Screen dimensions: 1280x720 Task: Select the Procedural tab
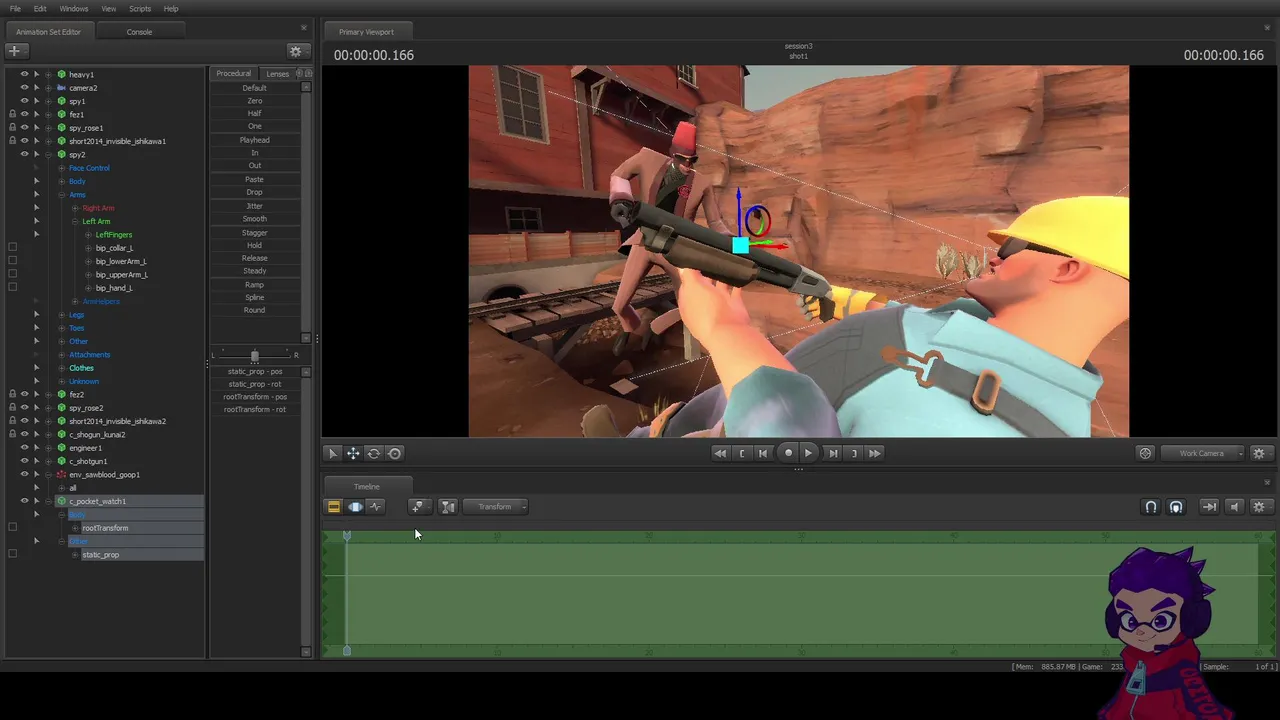click(234, 73)
